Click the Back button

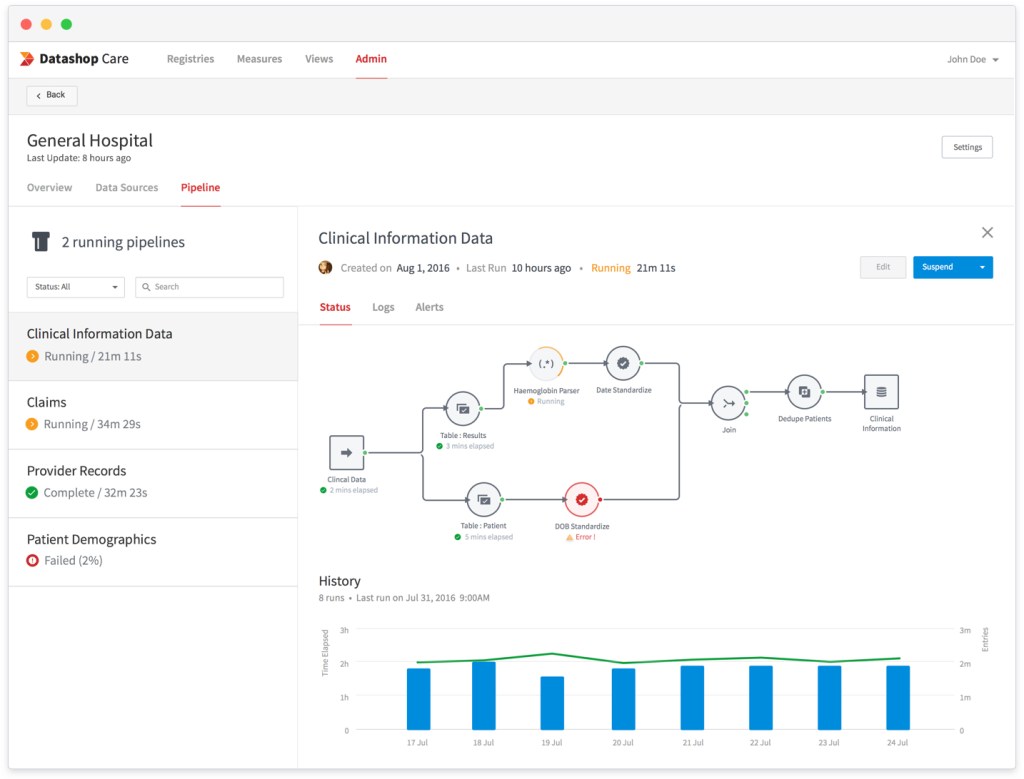coord(52,95)
